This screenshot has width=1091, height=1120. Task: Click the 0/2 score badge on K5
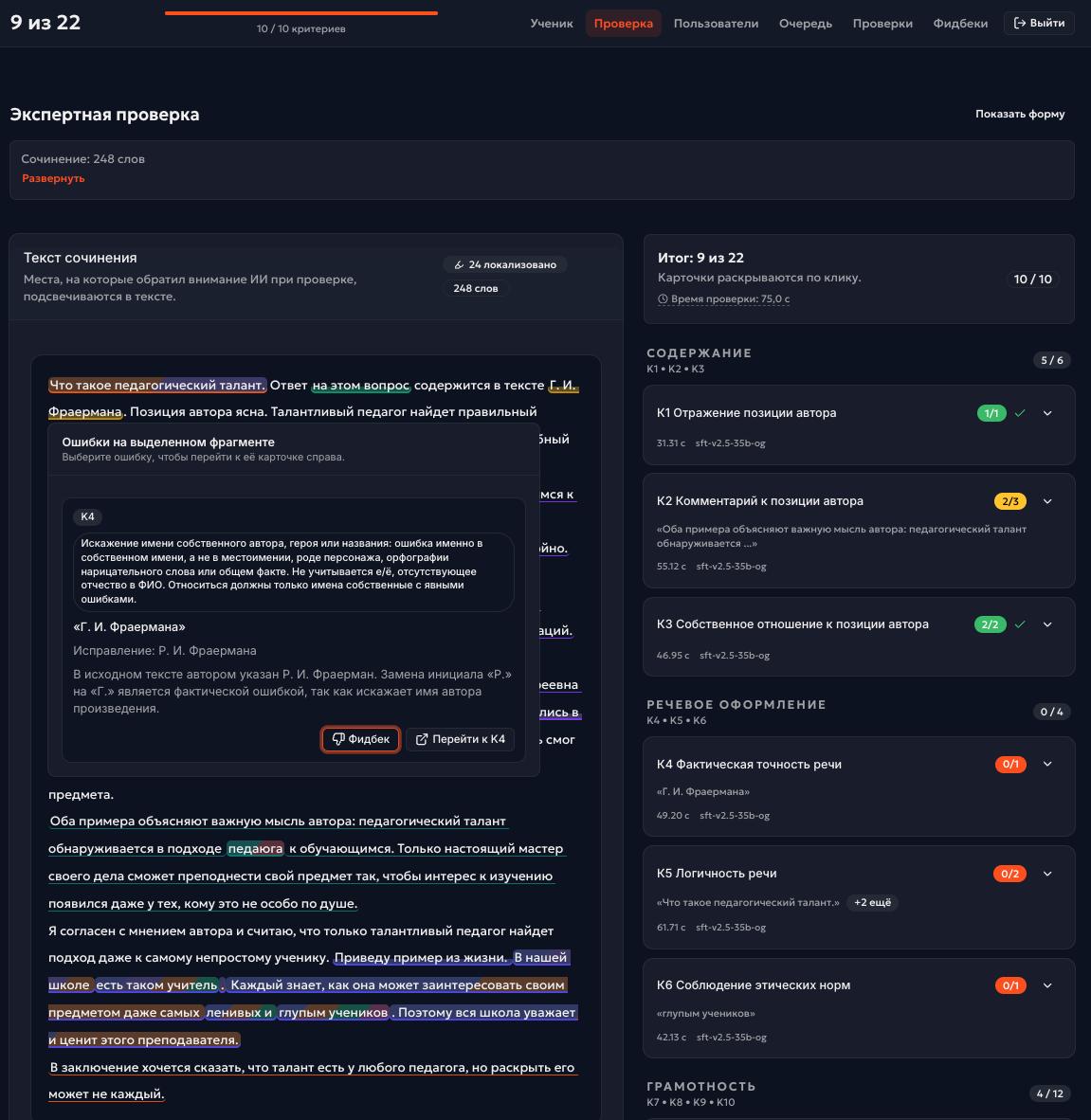[x=1009, y=874]
